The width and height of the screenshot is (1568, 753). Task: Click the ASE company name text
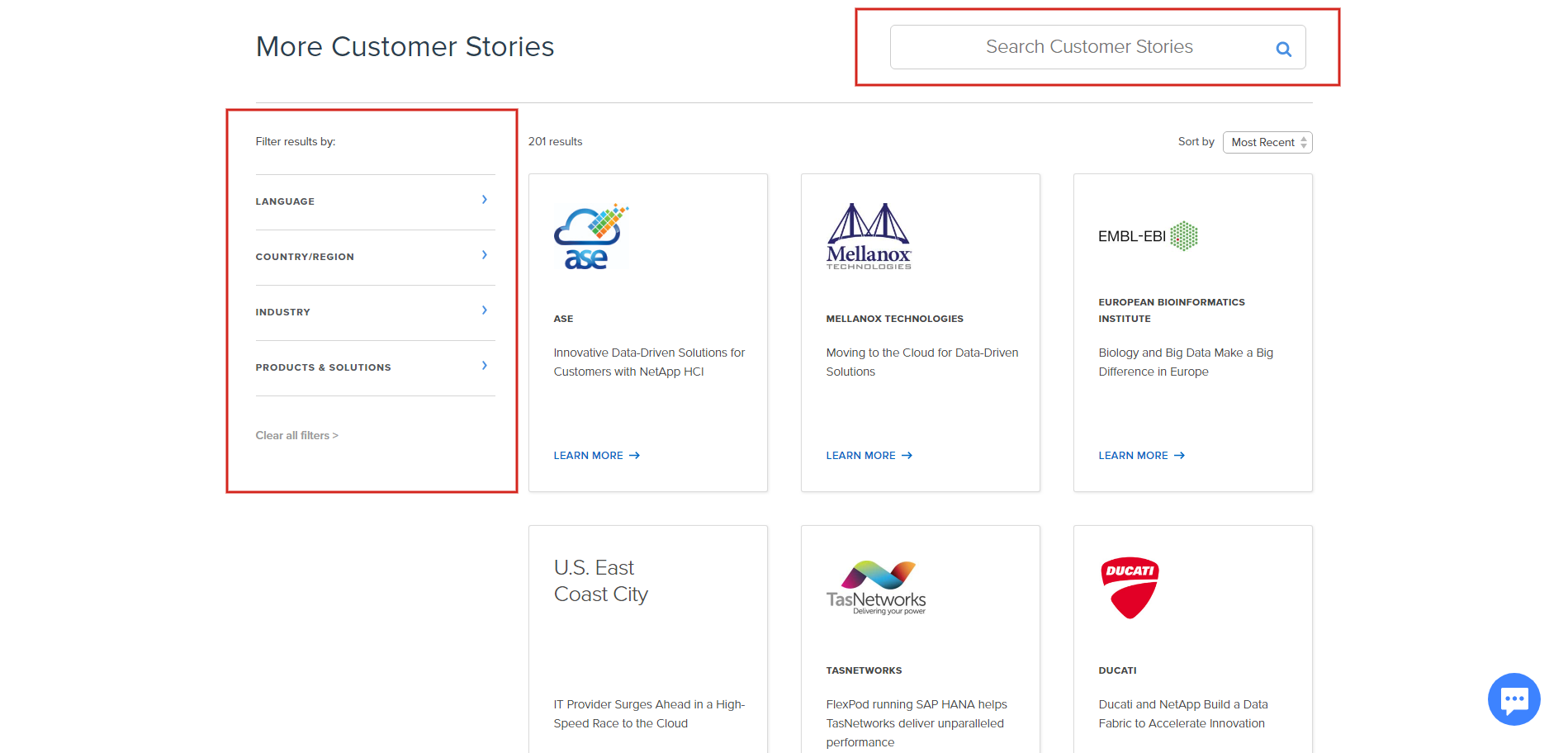coord(563,319)
